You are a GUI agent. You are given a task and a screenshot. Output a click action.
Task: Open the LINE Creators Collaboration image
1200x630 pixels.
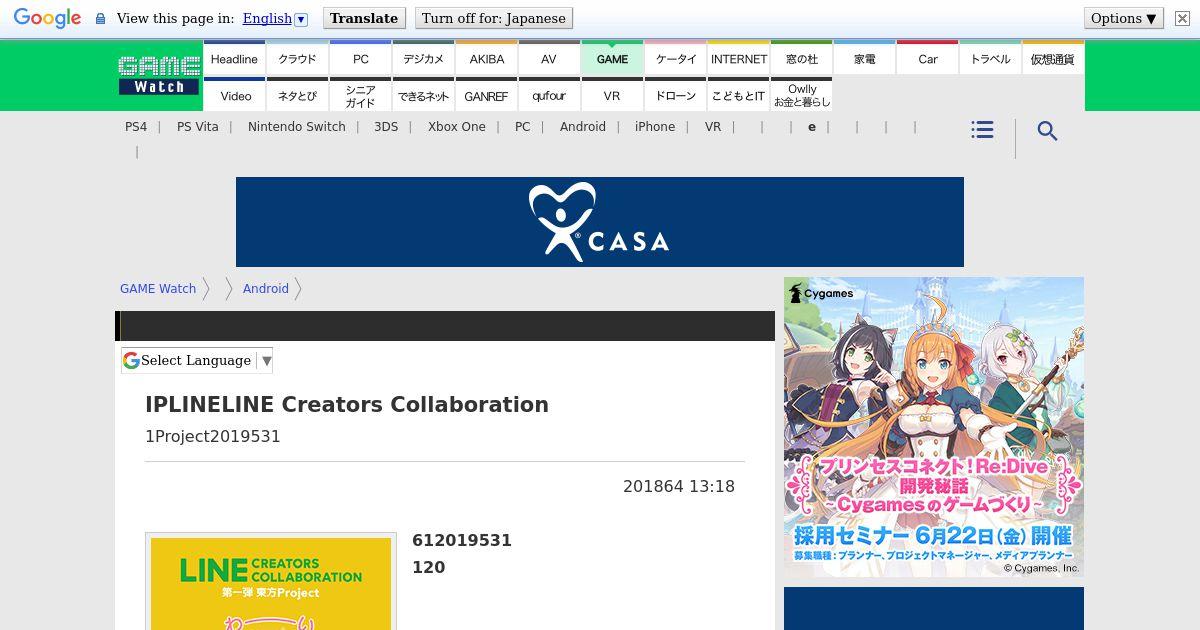271,583
